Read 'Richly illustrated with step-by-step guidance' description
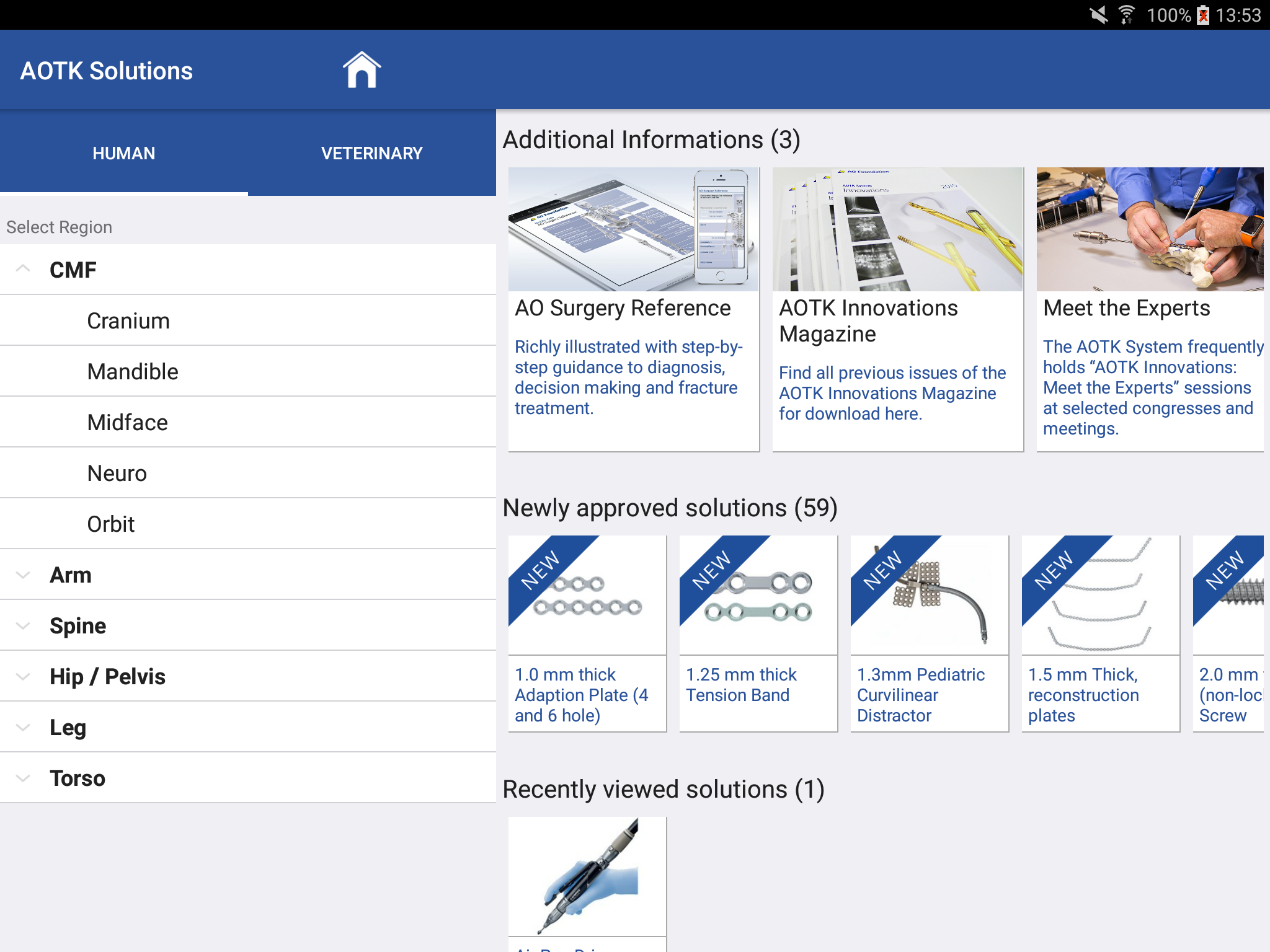Screen dimensions: 1270x952 pyautogui.click(x=629, y=377)
